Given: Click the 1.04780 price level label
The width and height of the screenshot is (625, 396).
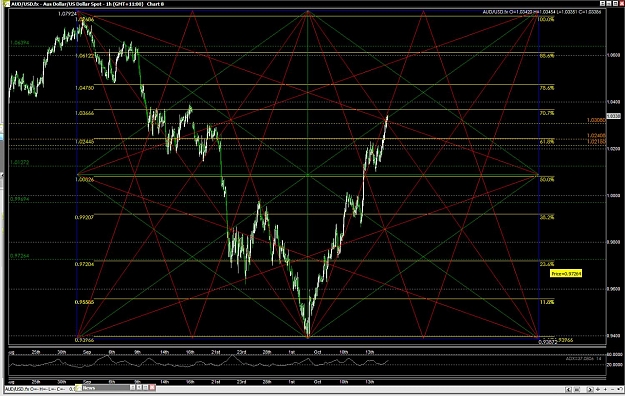Looking at the screenshot, I should [x=85, y=88].
